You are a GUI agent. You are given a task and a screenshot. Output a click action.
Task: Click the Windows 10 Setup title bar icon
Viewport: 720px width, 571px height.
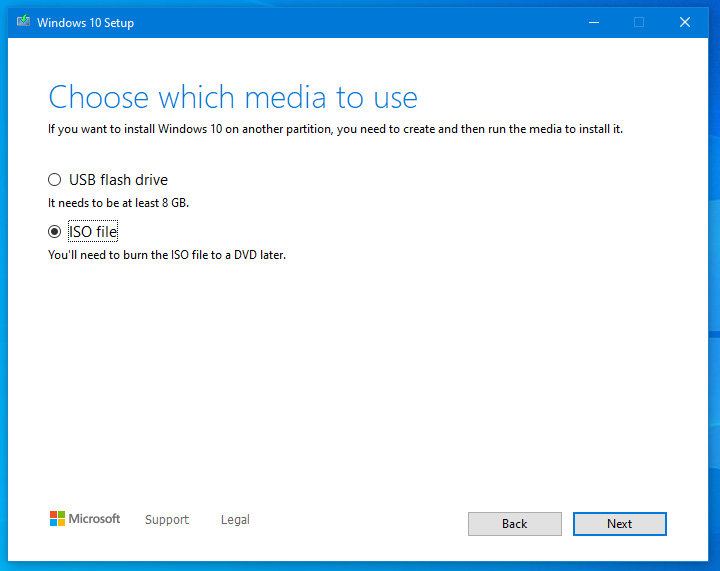click(x=23, y=21)
